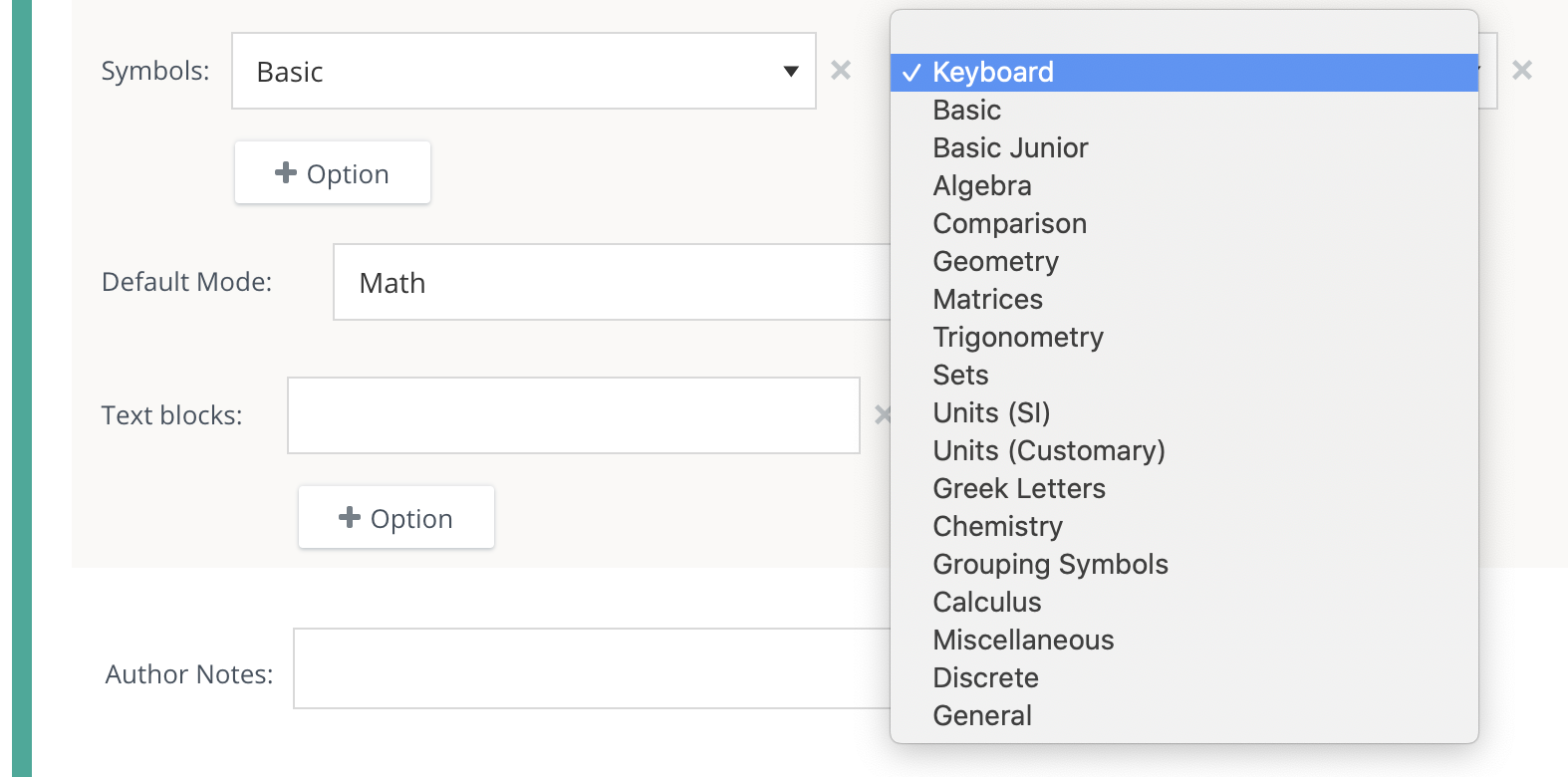1568x777 pixels.
Task: Open the Basic symbols dropdown
Action: coord(523,71)
